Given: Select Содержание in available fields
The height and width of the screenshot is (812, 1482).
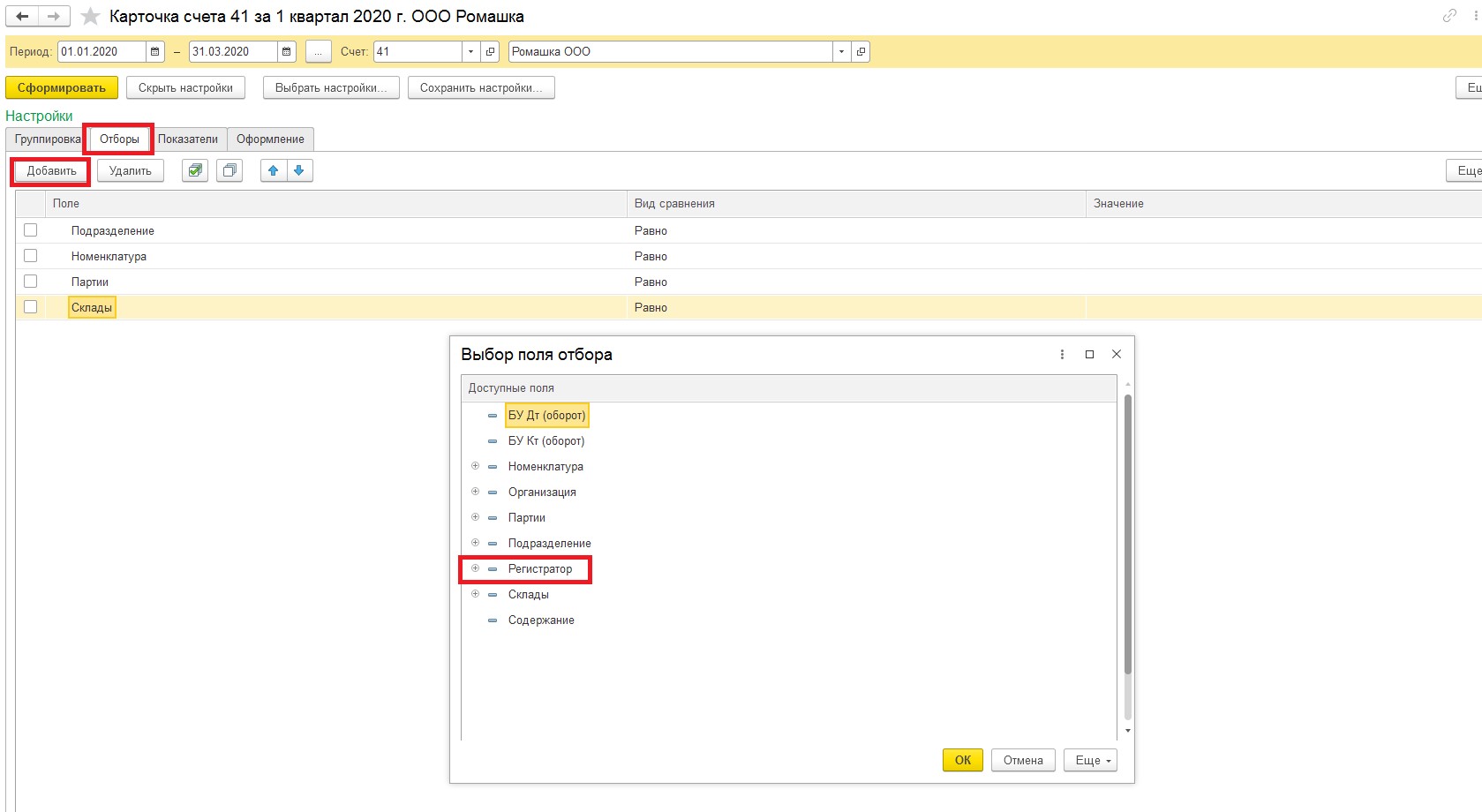Looking at the screenshot, I should pos(541,620).
